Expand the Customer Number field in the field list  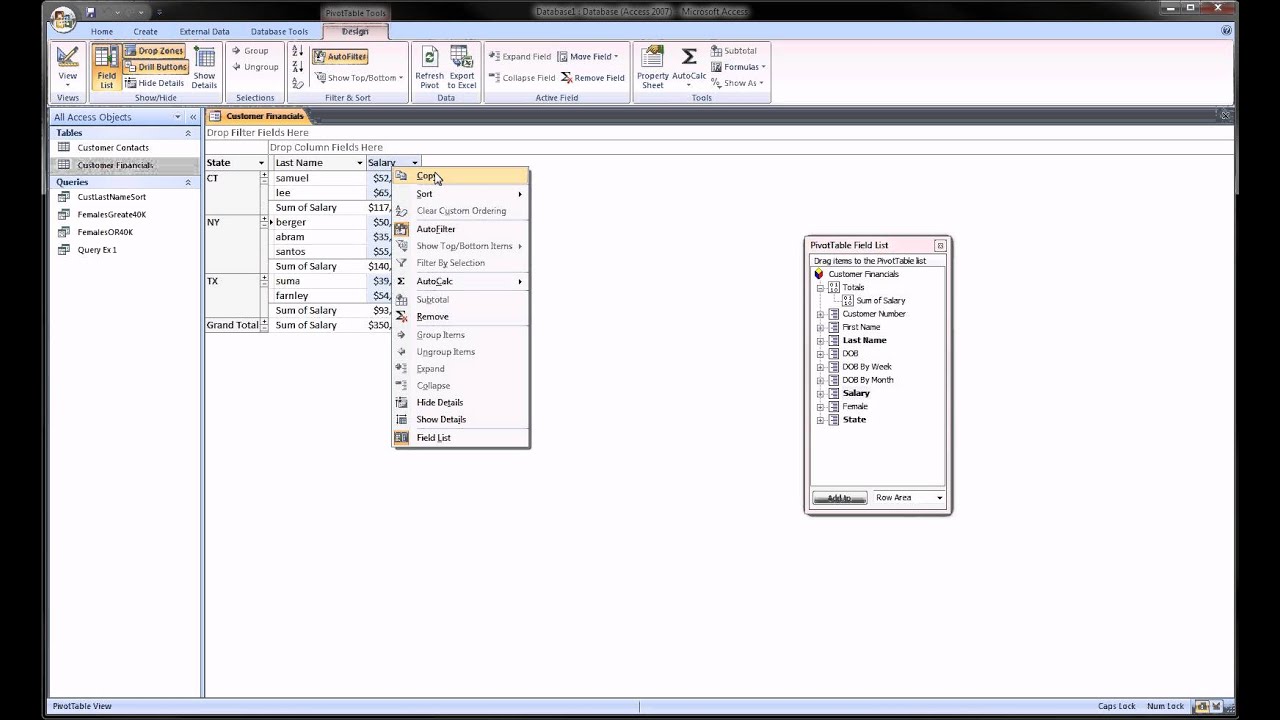(820, 313)
